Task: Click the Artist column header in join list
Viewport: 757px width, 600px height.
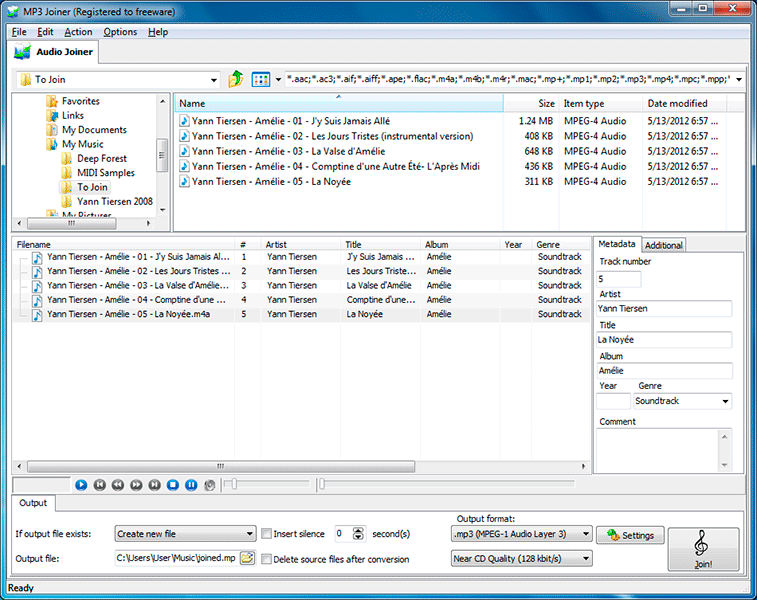Action: pyautogui.click(x=301, y=244)
